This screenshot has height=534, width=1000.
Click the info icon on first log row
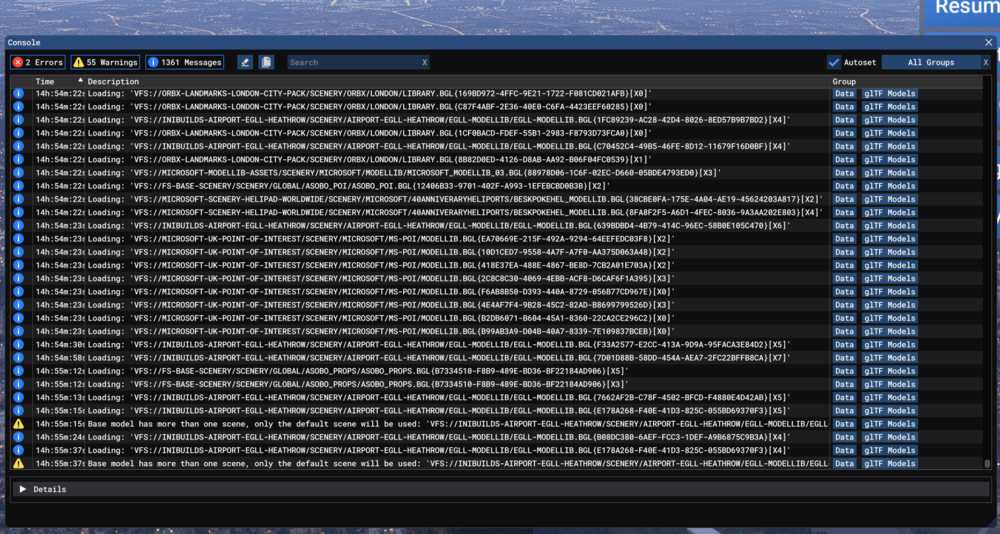click(x=18, y=93)
